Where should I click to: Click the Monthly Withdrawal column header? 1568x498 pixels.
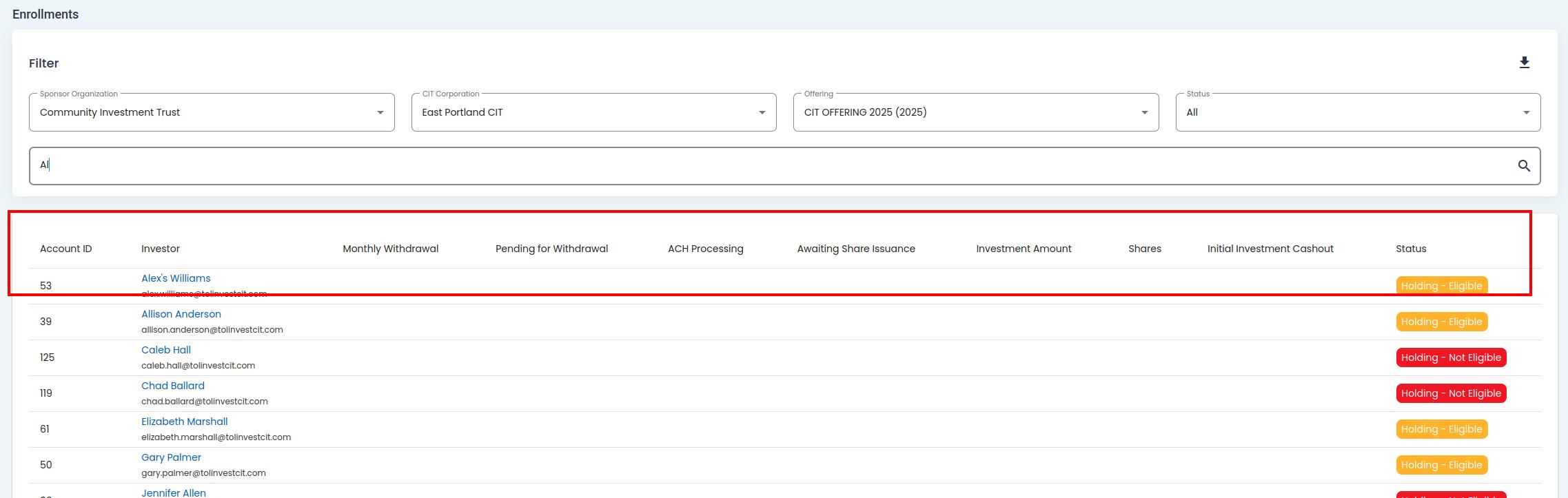(x=390, y=249)
